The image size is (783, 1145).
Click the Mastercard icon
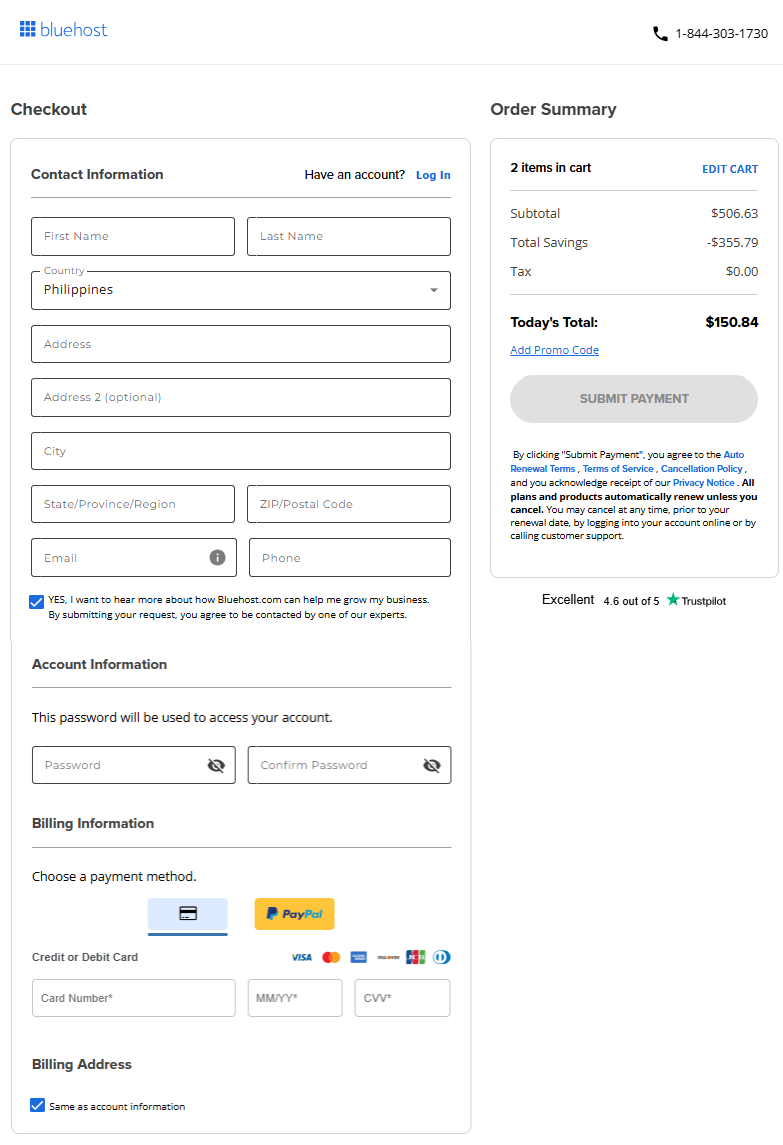coord(331,957)
